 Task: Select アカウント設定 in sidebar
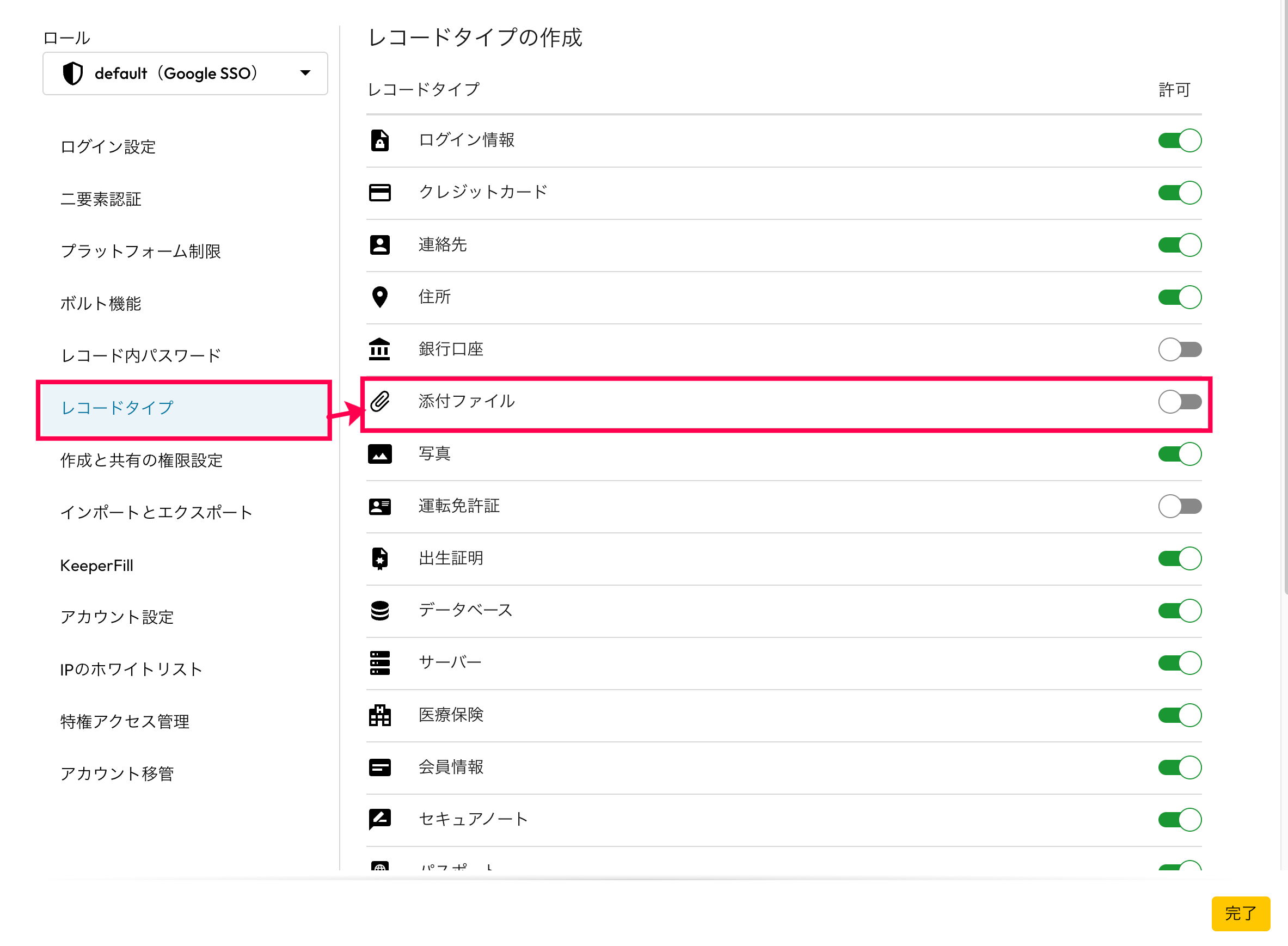tap(117, 617)
